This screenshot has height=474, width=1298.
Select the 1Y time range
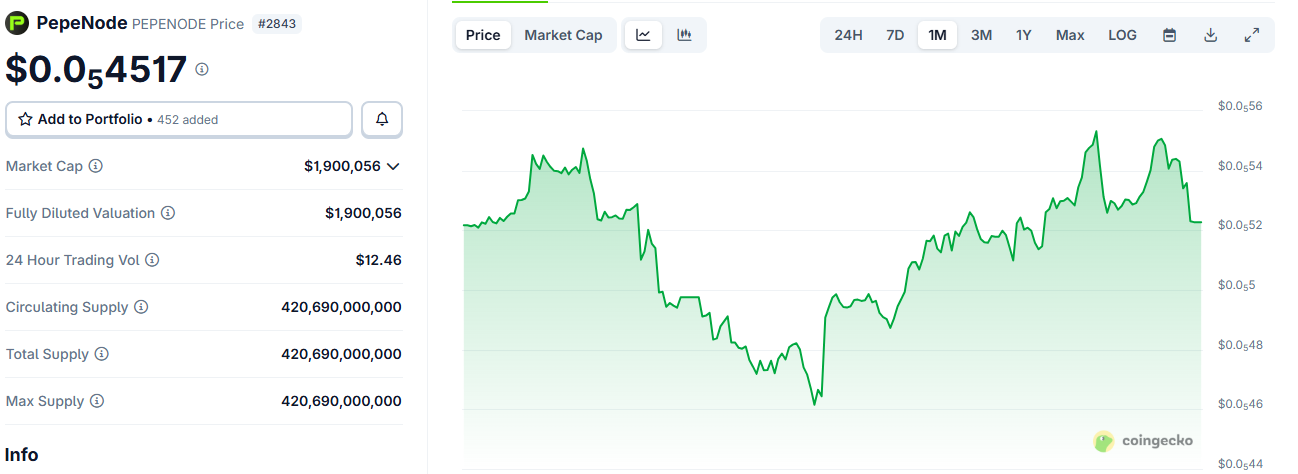pyautogui.click(x=1024, y=35)
